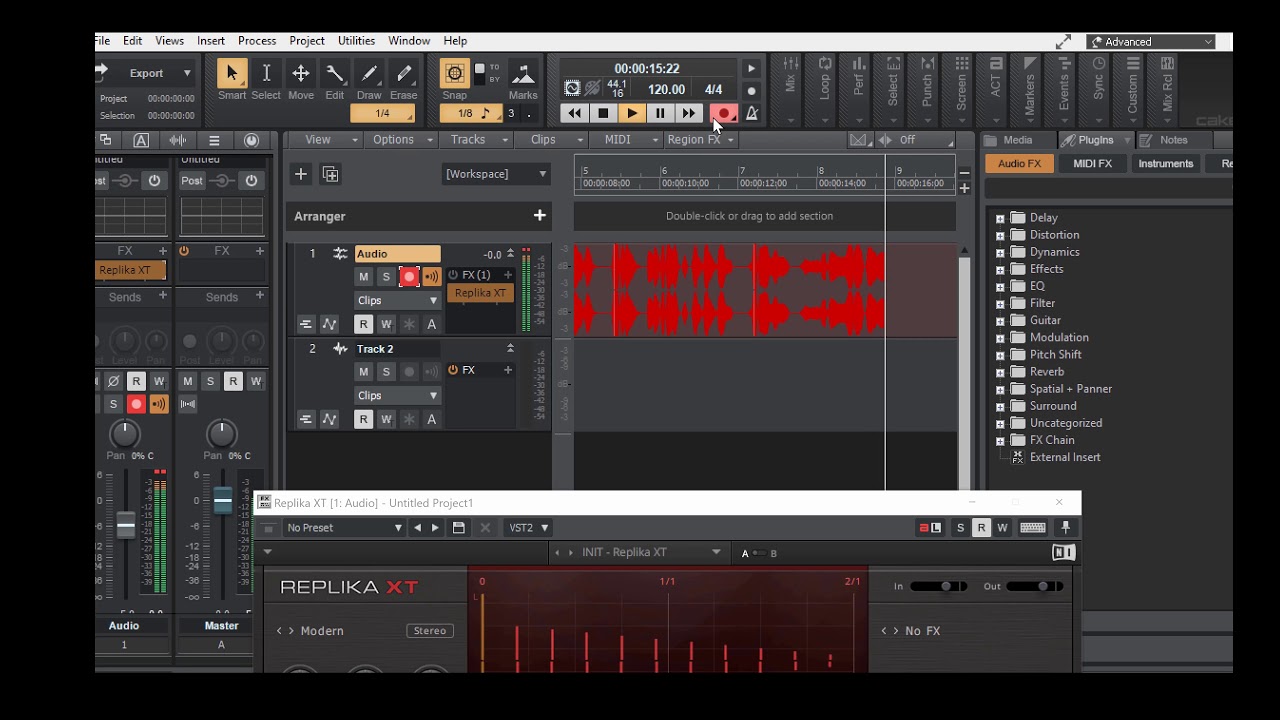The height and width of the screenshot is (720, 1280).
Task: Solo Track 2
Action: pyautogui.click(x=386, y=372)
